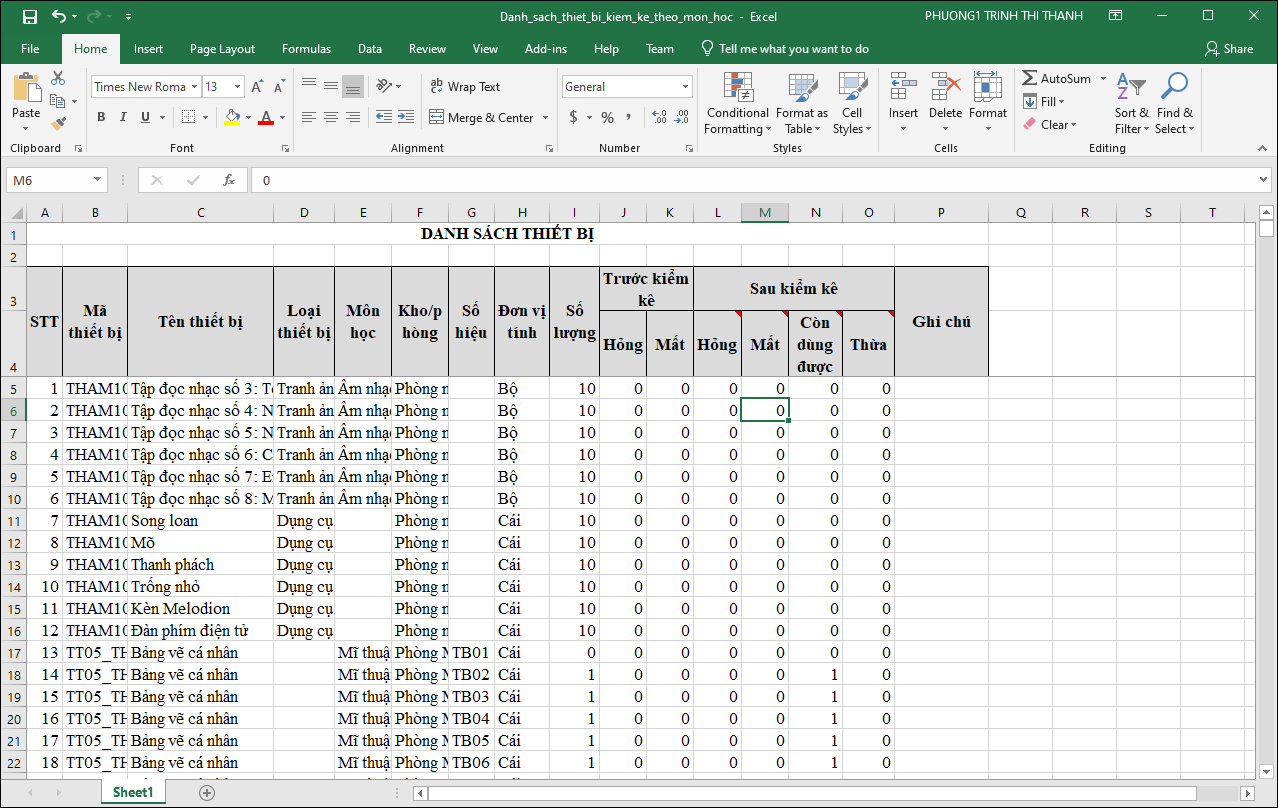Click the Percent Style icon
Screen dimensions: 1278x808
[x=607, y=118]
